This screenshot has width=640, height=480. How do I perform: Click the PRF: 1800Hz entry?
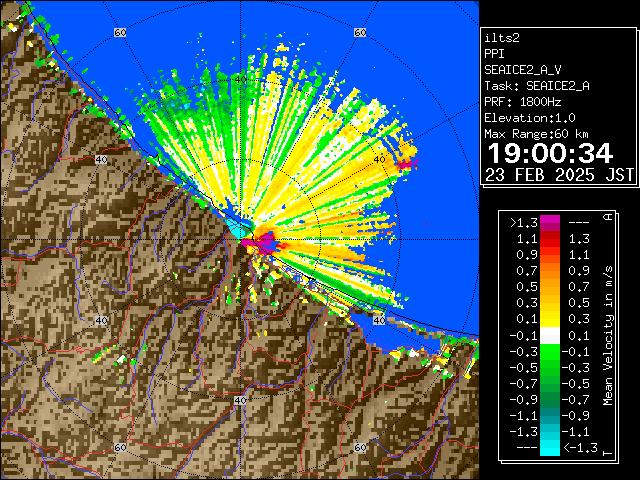pos(522,102)
